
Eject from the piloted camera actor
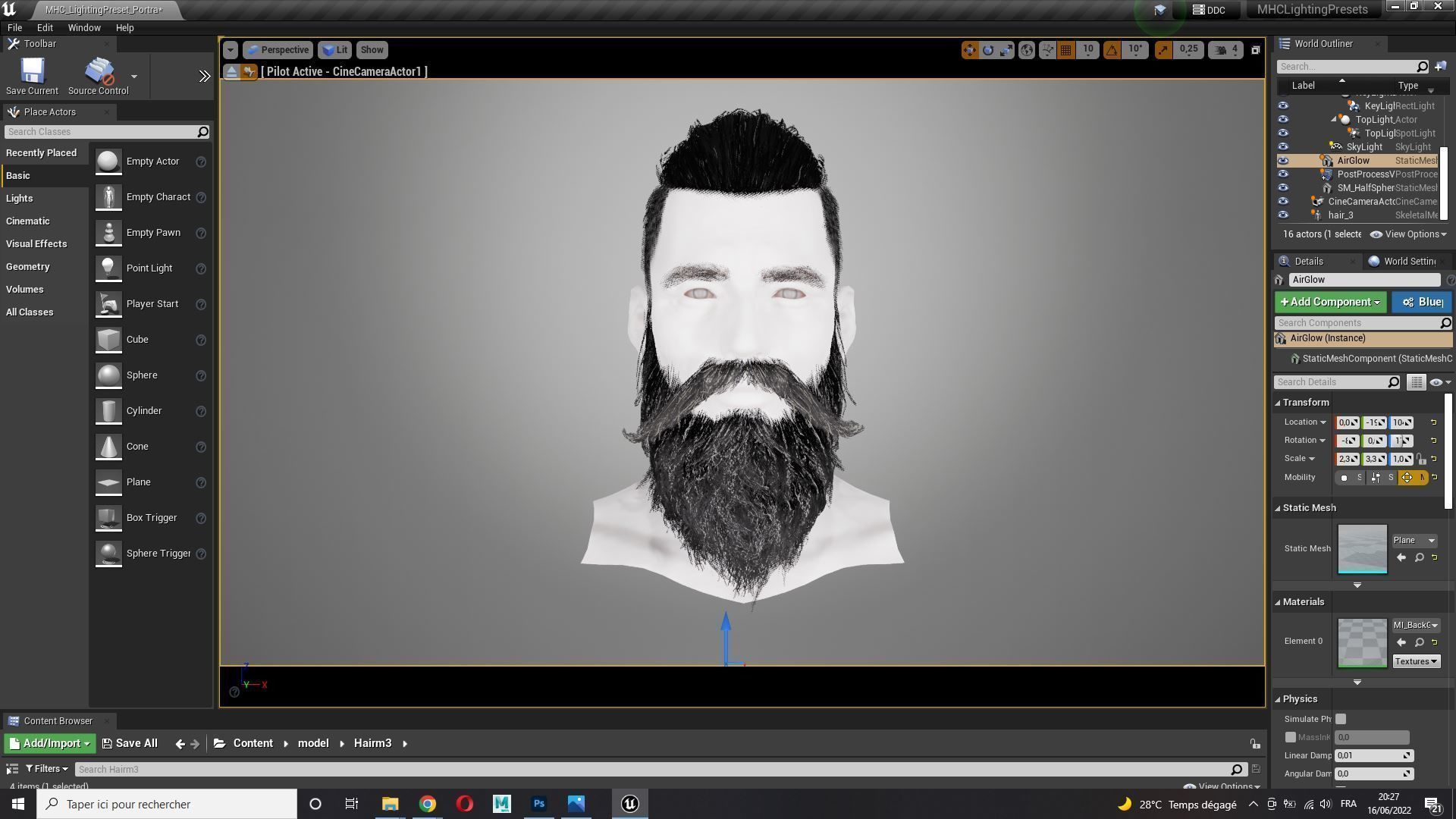click(231, 71)
